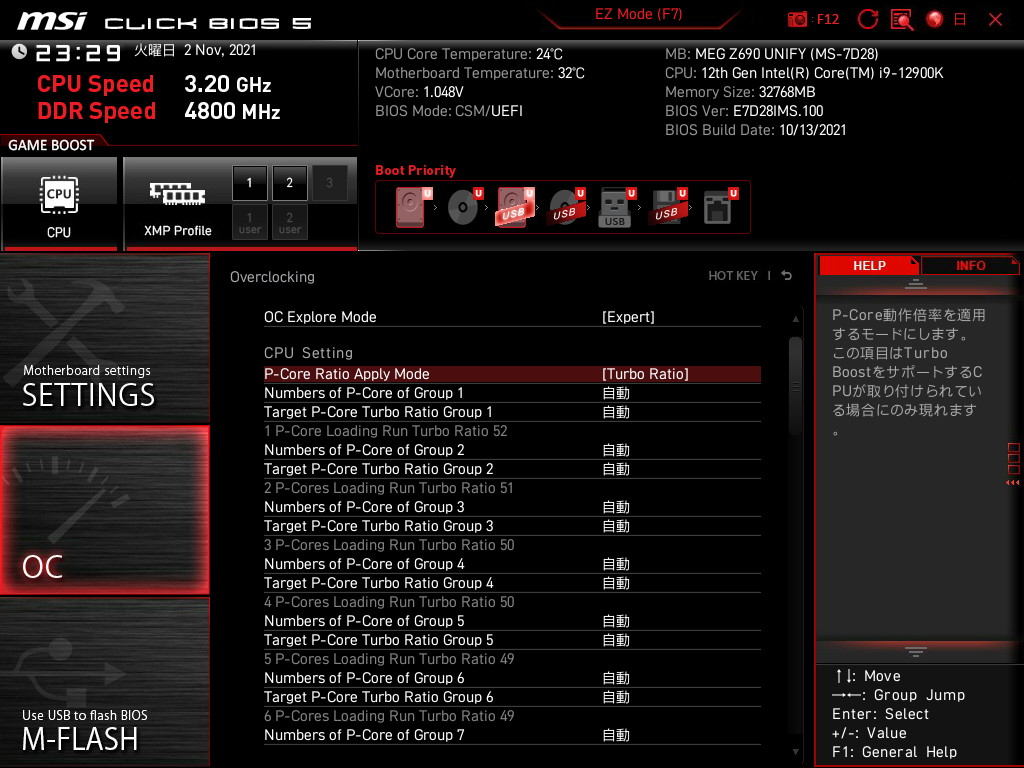Switch to the INFO tab
Image resolution: width=1024 pixels, height=768 pixels.
pyautogui.click(x=970, y=266)
